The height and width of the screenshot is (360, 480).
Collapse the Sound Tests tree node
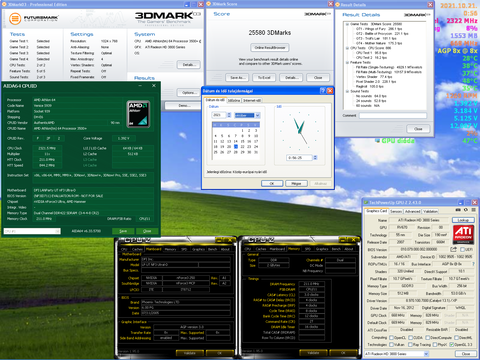347,91
